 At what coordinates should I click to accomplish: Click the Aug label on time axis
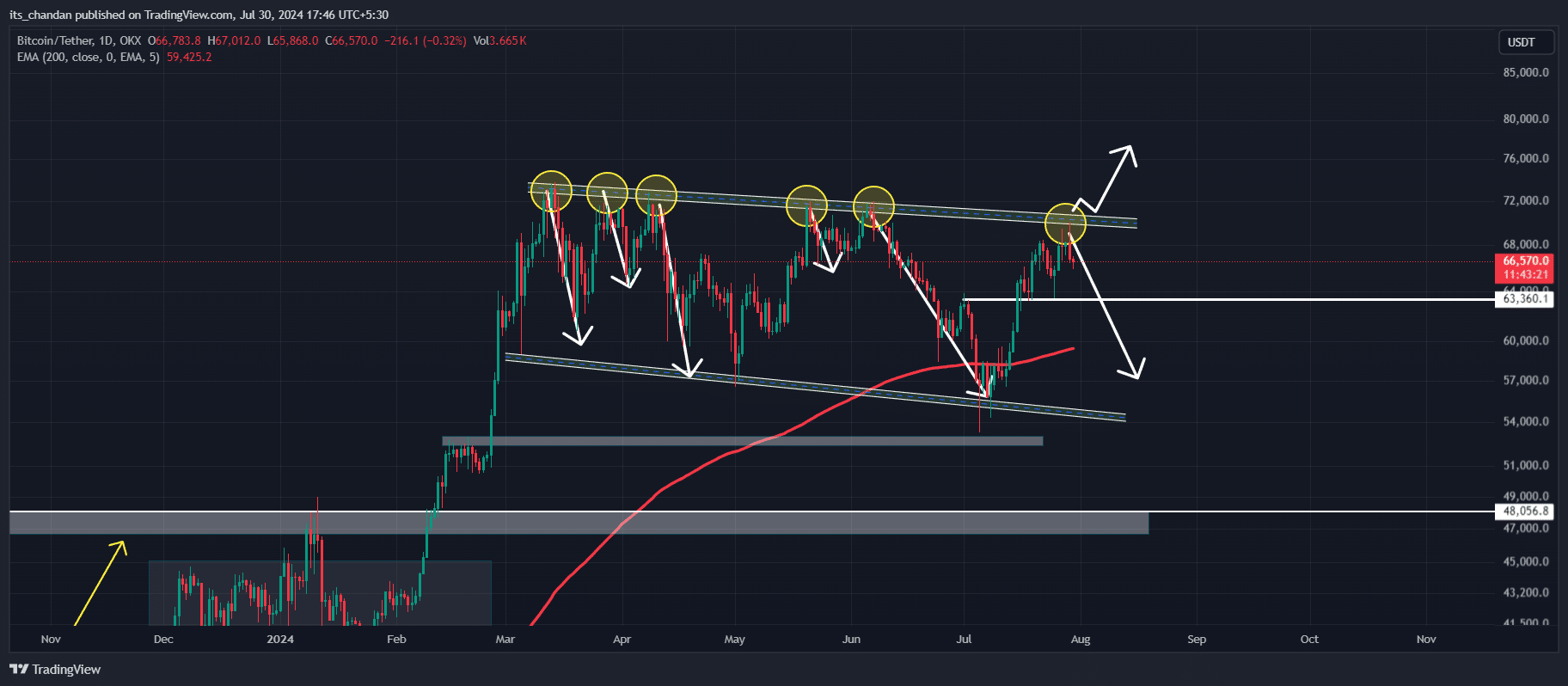point(1081,639)
